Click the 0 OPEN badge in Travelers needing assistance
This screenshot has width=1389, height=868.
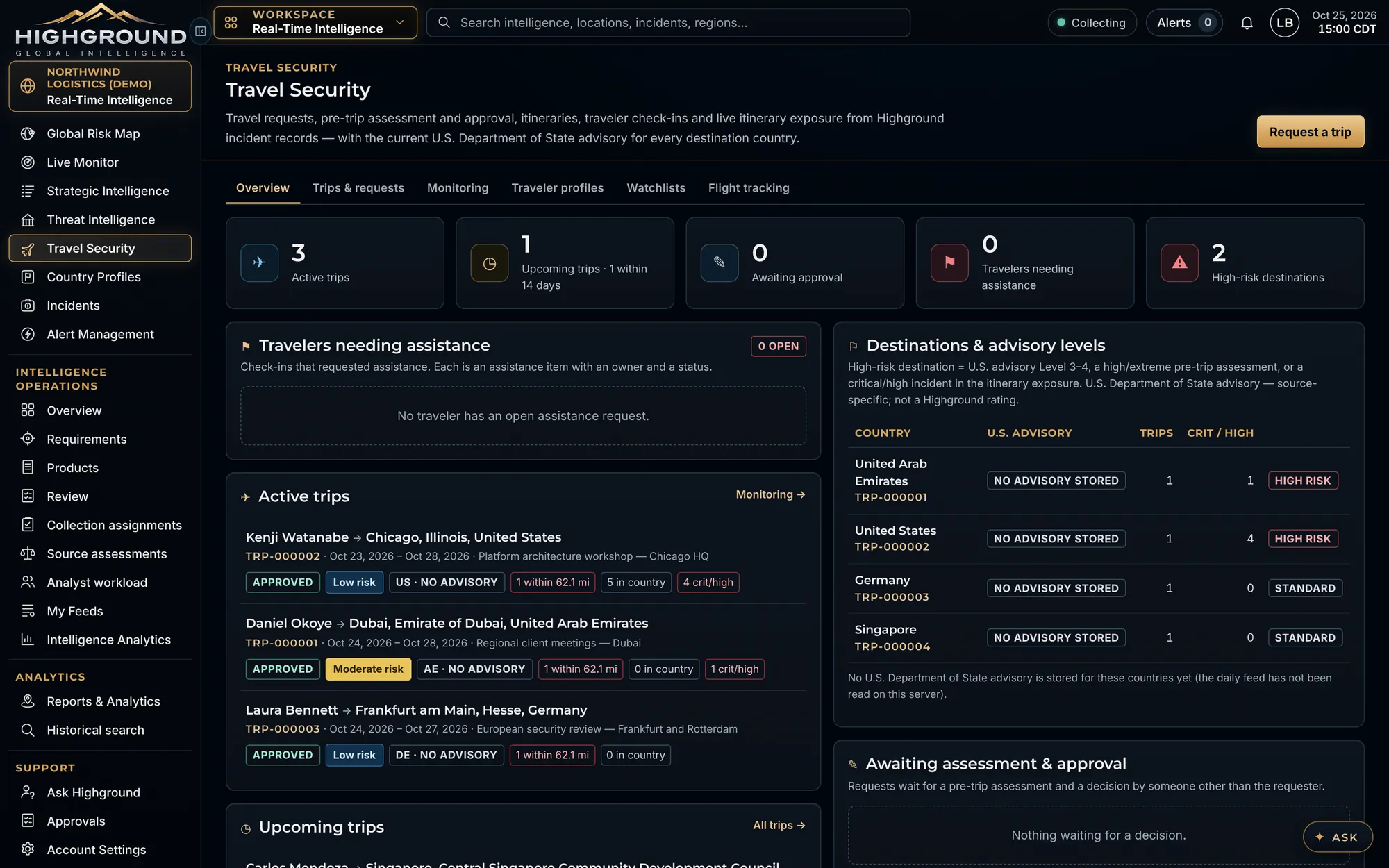tap(778, 346)
